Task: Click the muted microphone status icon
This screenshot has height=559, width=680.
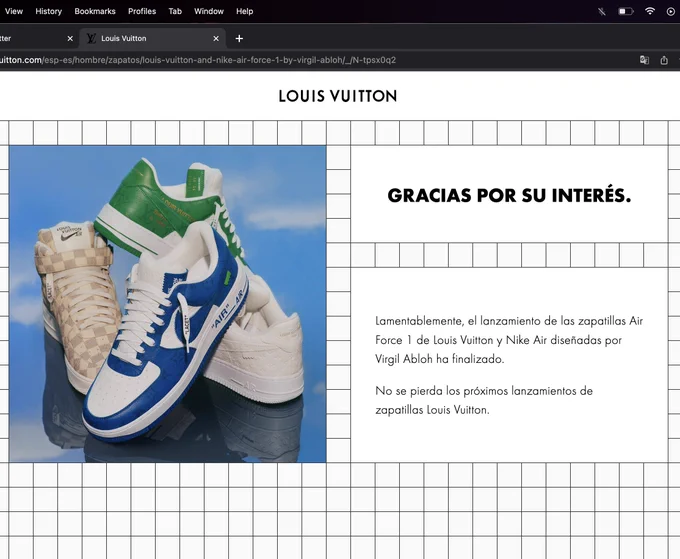Action: [602, 11]
